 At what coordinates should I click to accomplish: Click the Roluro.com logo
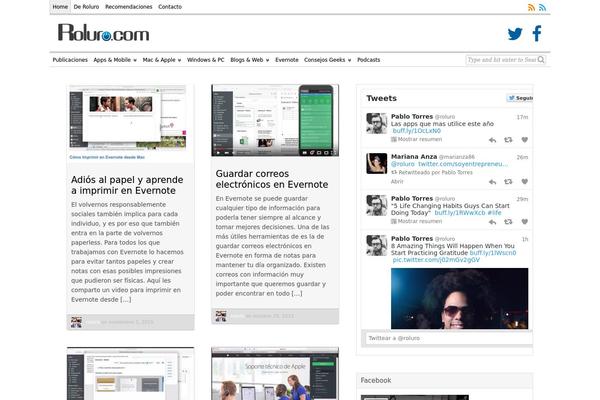103,33
